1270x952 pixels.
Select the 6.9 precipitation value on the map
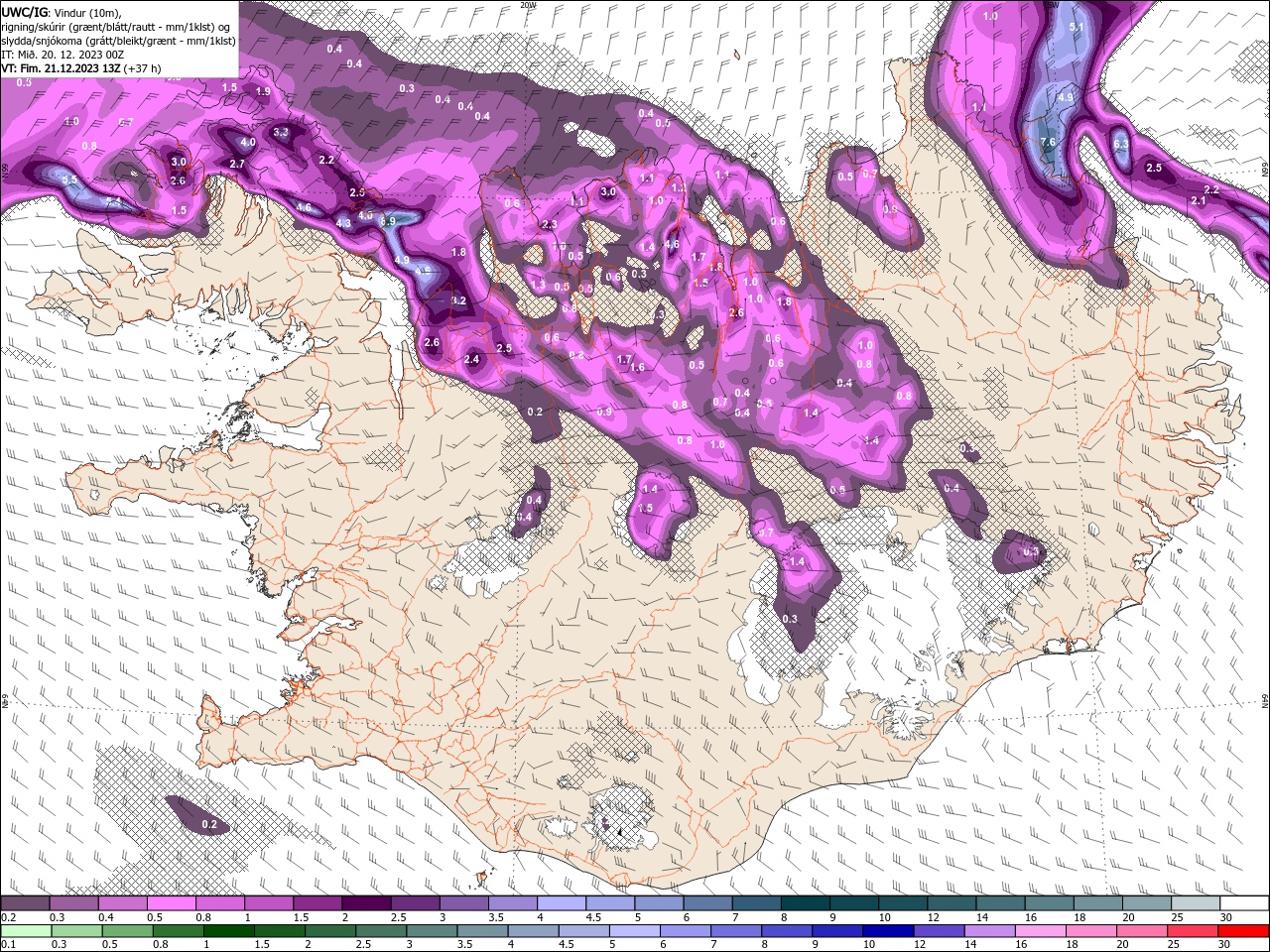[388, 220]
